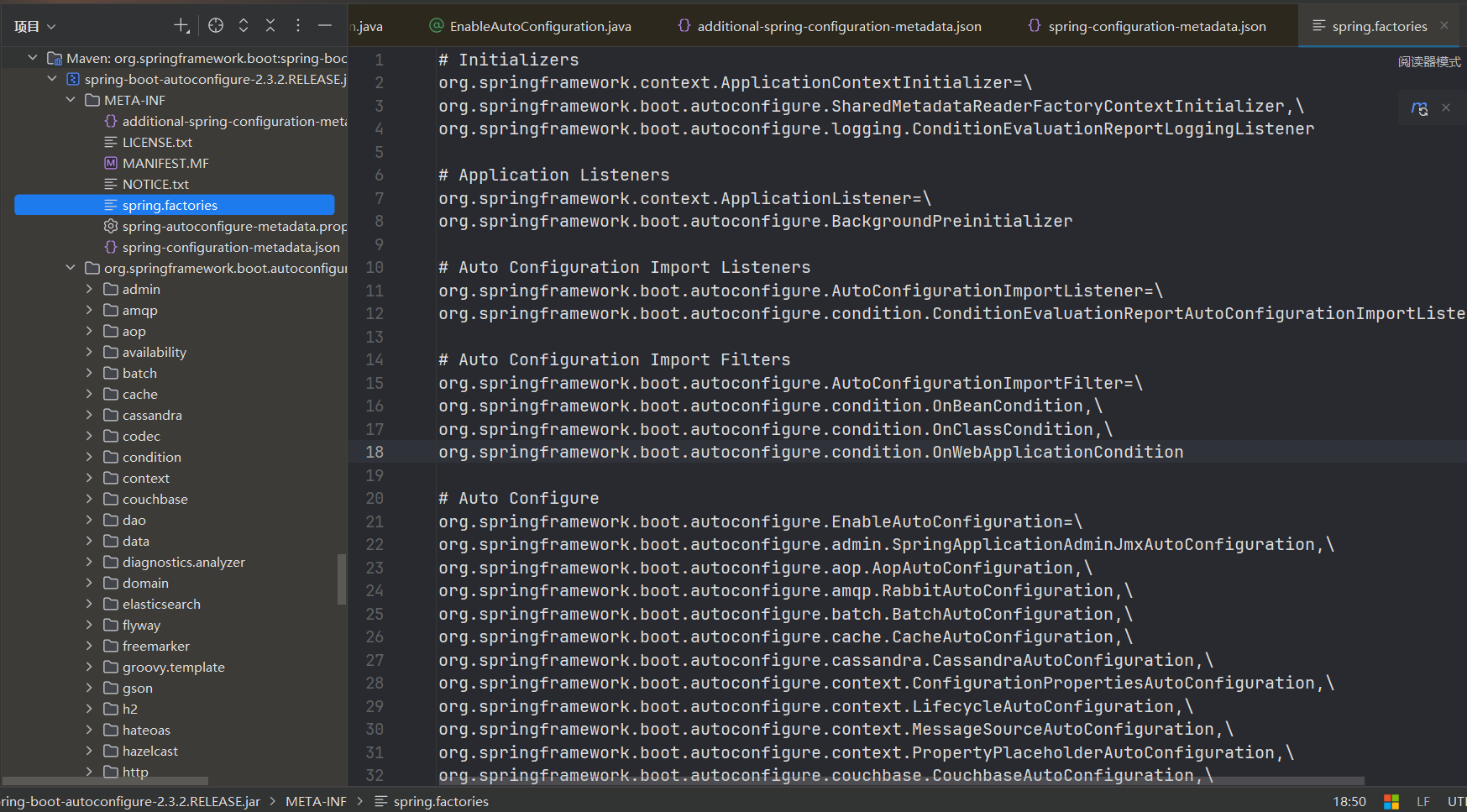Select the cache package folder
1467x812 pixels.
[x=131, y=394]
